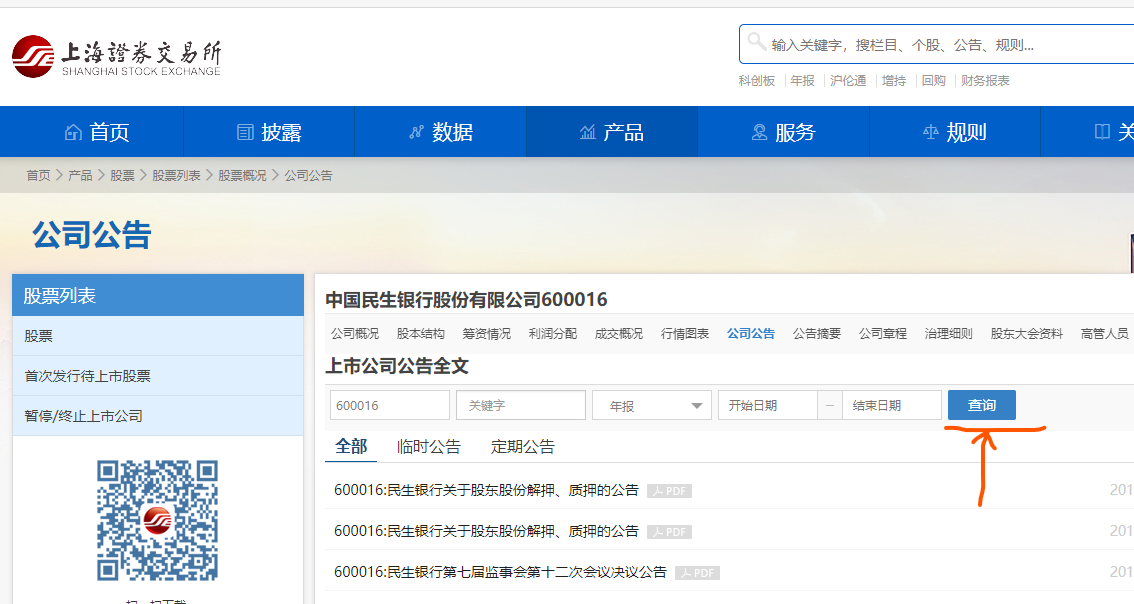Open the 利润分配 company tab
The image size is (1134, 604).
pos(553,333)
